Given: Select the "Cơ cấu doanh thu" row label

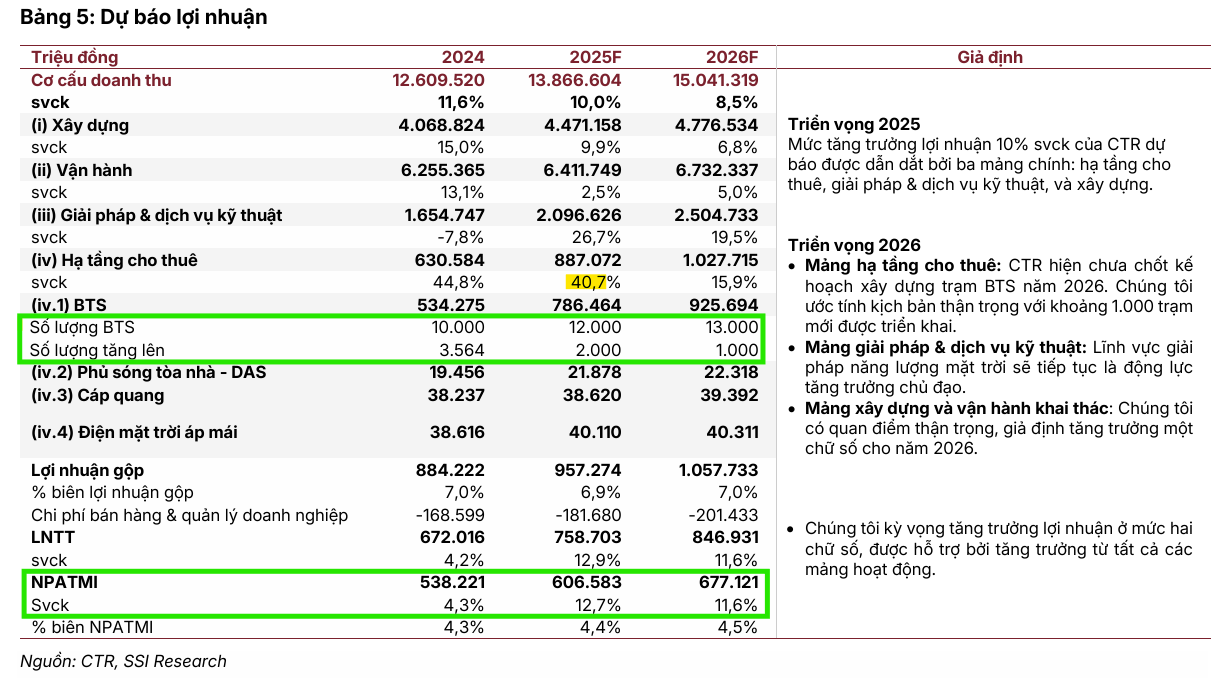Looking at the screenshot, I should [101, 80].
